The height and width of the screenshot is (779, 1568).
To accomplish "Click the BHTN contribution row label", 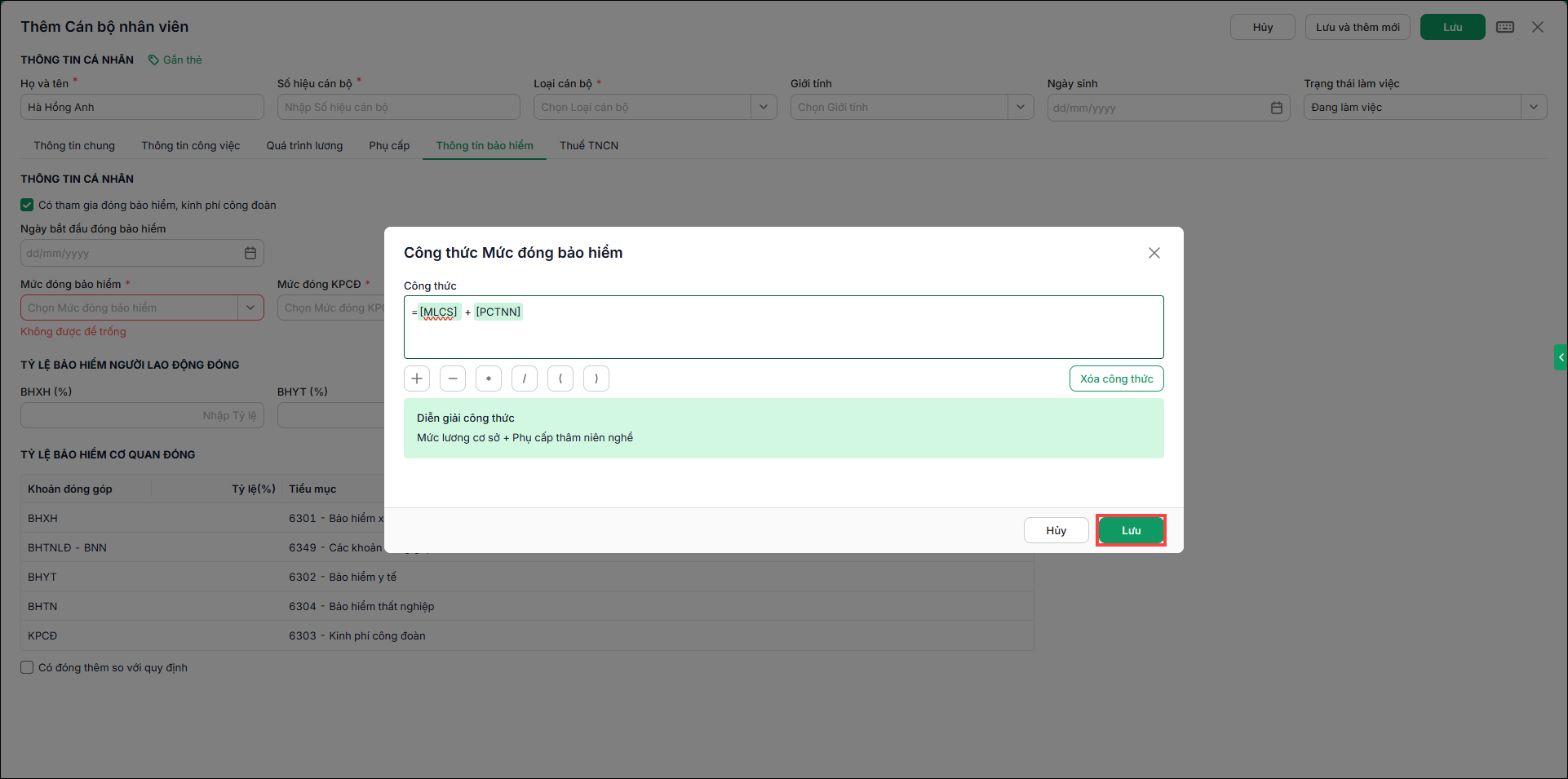I will tap(42, 606).
